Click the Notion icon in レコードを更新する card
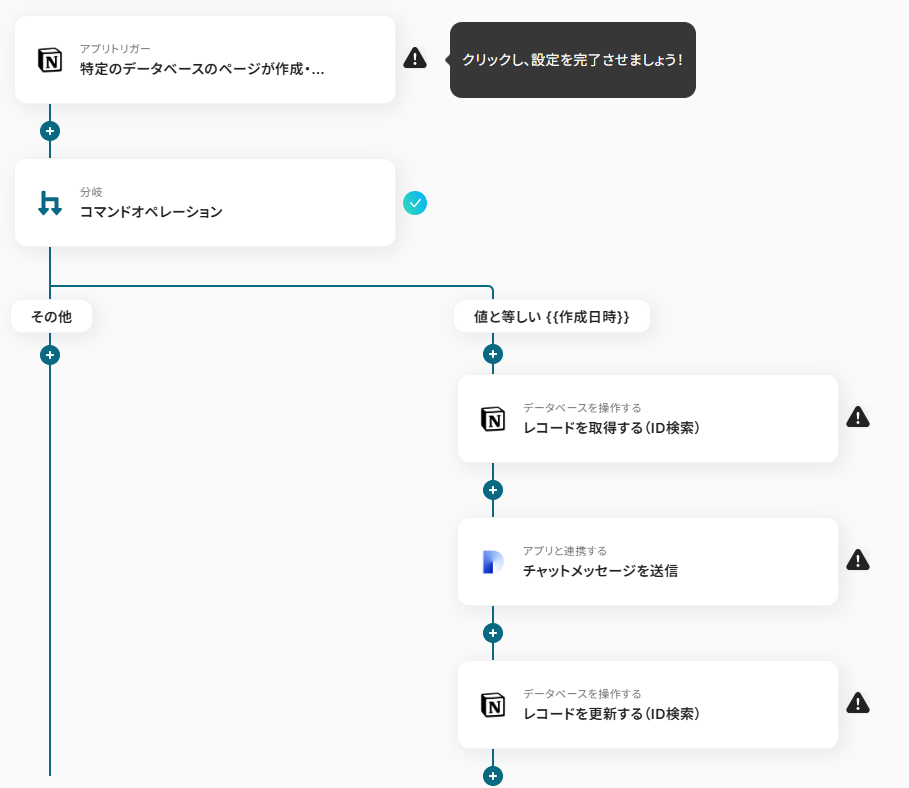Screen dimensions: 909x788 (x=493, y=705)
